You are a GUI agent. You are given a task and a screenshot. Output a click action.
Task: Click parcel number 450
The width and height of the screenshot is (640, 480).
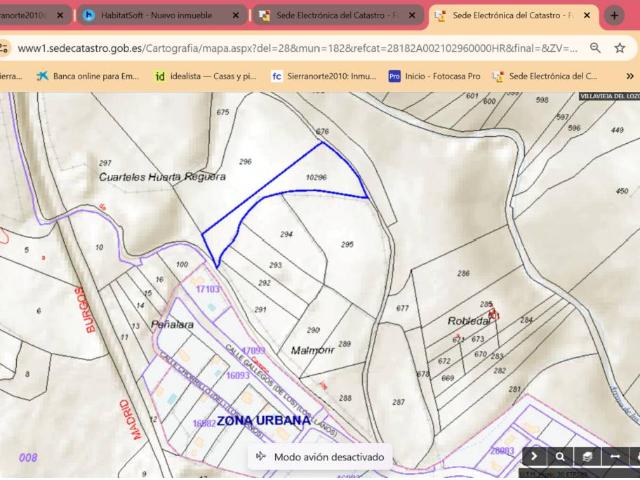(x=622, y=191)
